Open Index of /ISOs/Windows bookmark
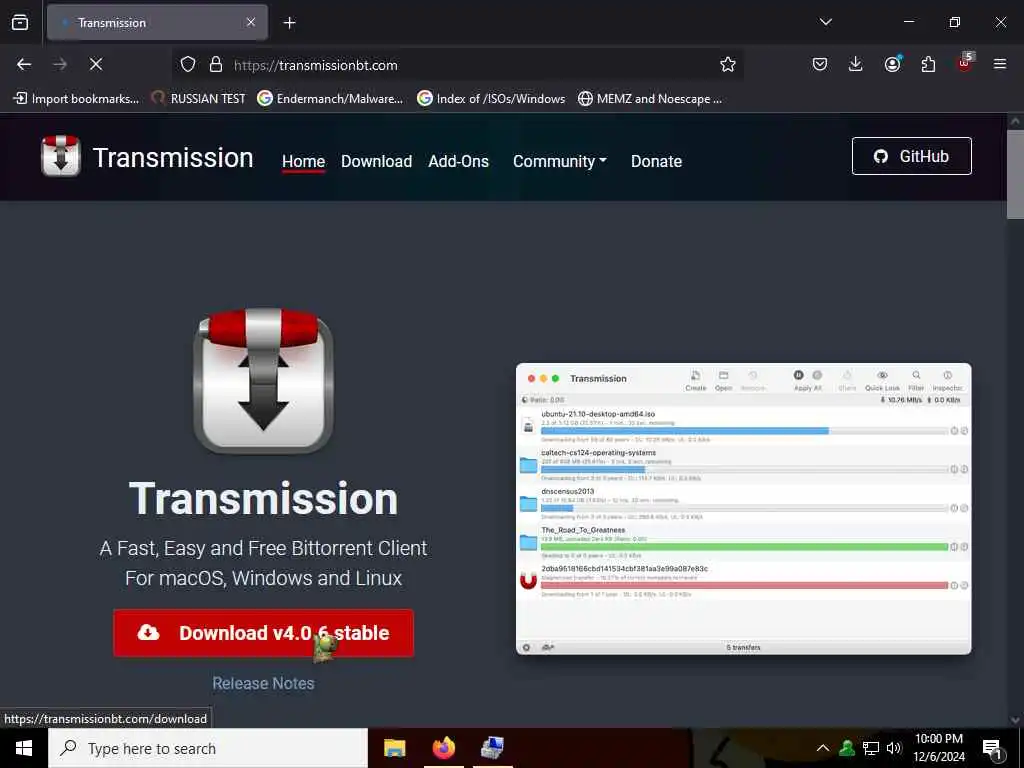This screenshot has height=768, width=1024. pyautogui.click(x=491, y=99)
